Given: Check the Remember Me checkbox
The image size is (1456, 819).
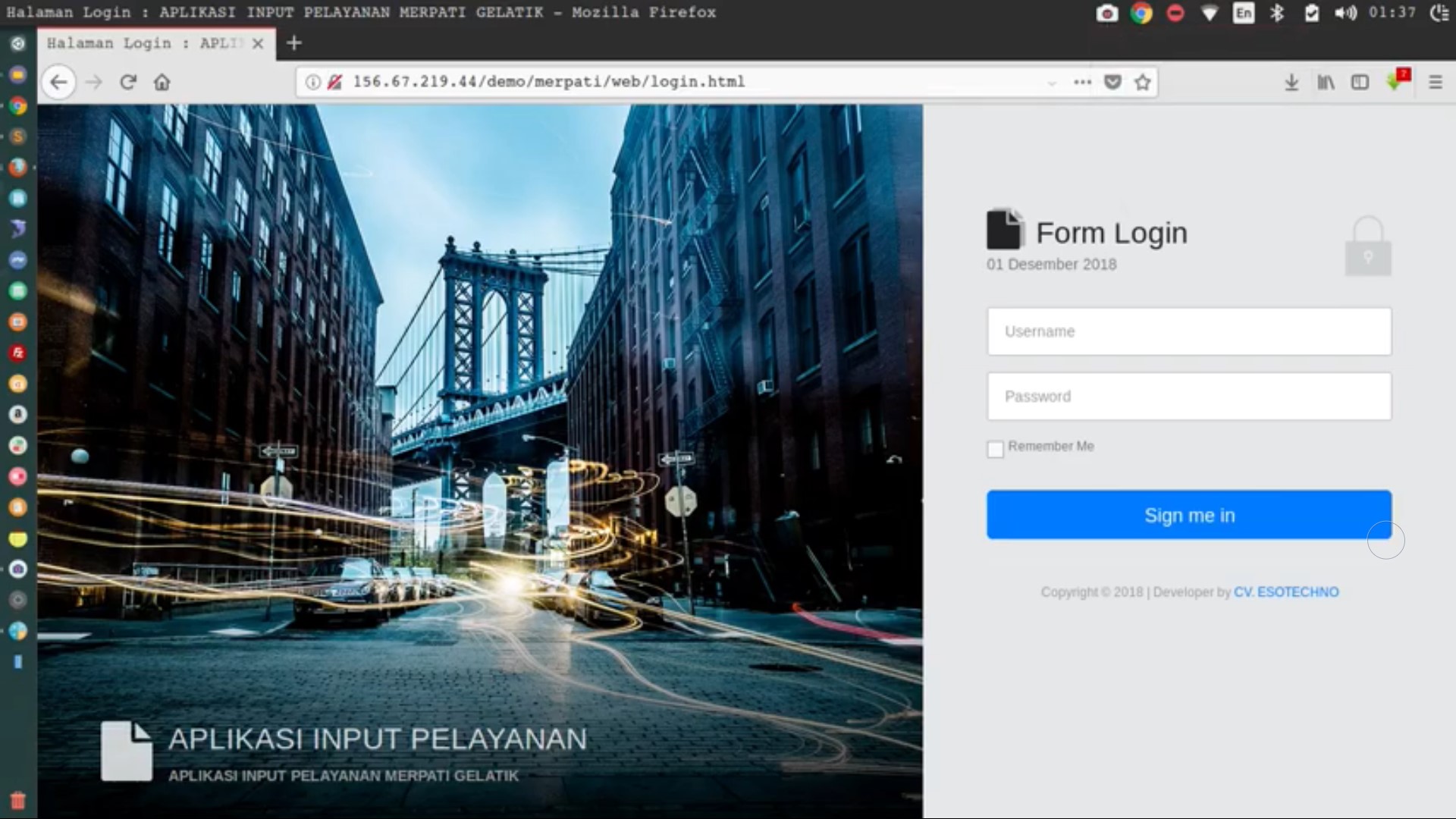Looking at the screenshot, I should (x=995, y=449).
